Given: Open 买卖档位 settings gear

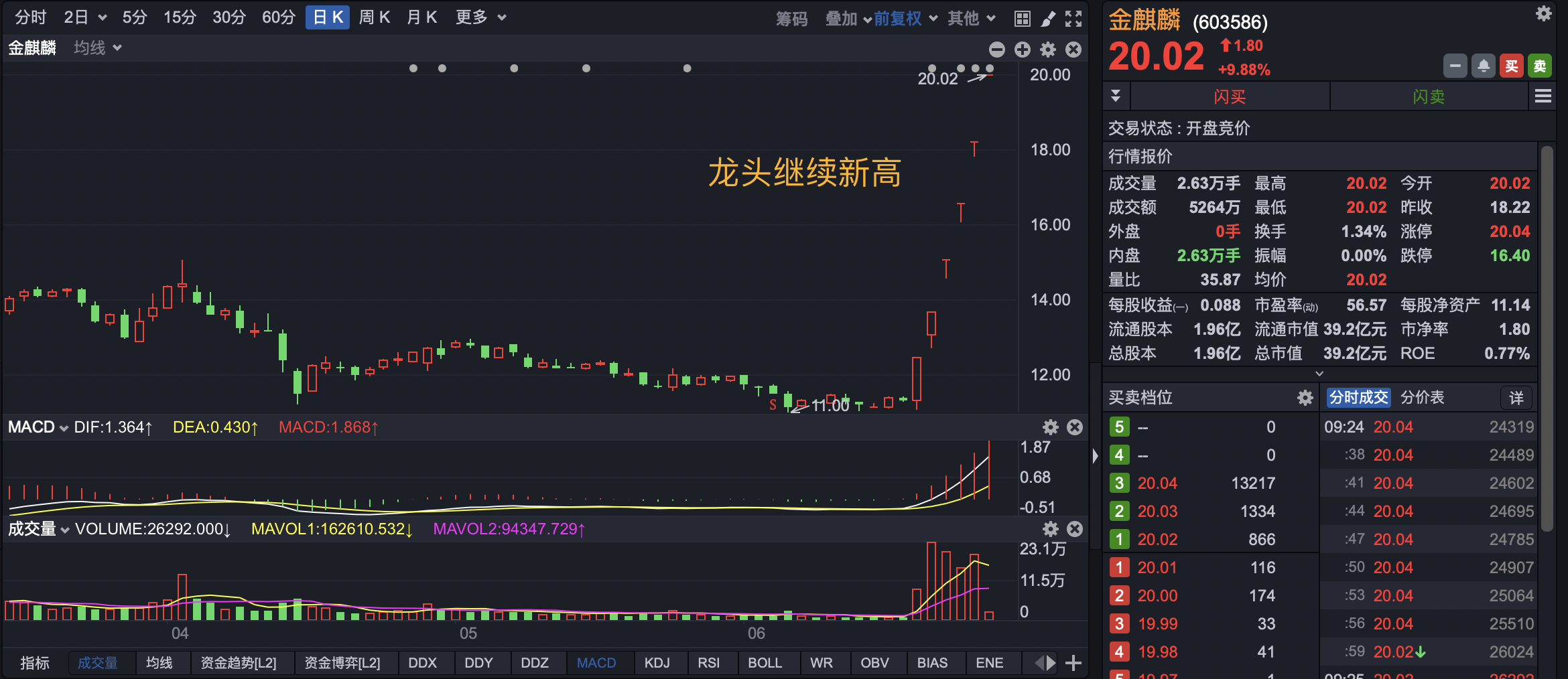Looking at the screenshot, I should click(1305, 398).
